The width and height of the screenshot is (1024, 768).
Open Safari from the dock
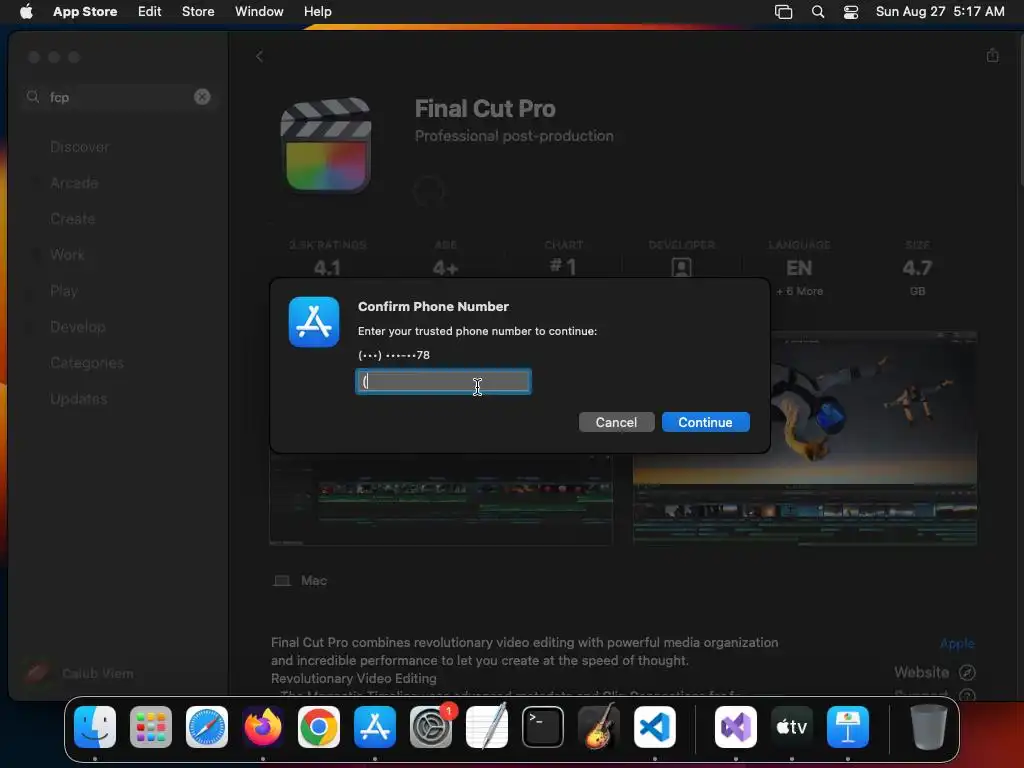(207, 727)
